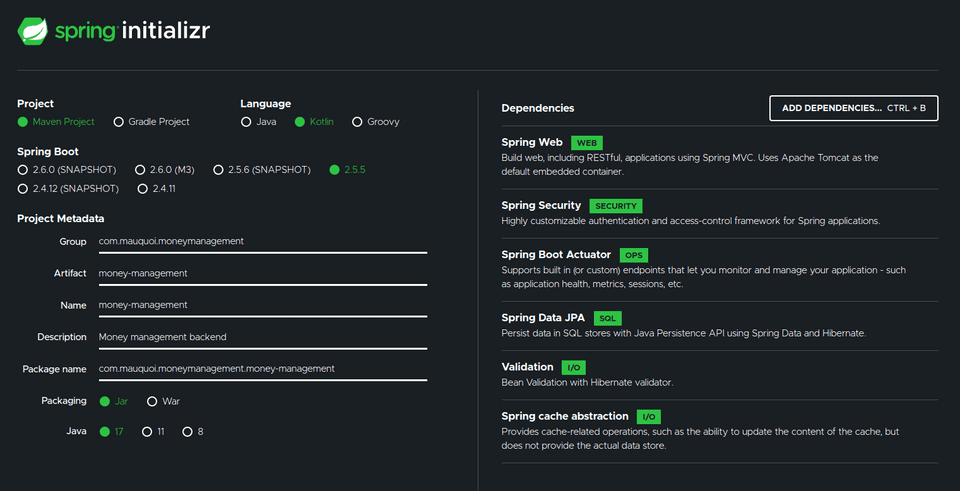The image size is (960, 491).
Task: Select the Maven Project radio button
Action: click(23, 122)
